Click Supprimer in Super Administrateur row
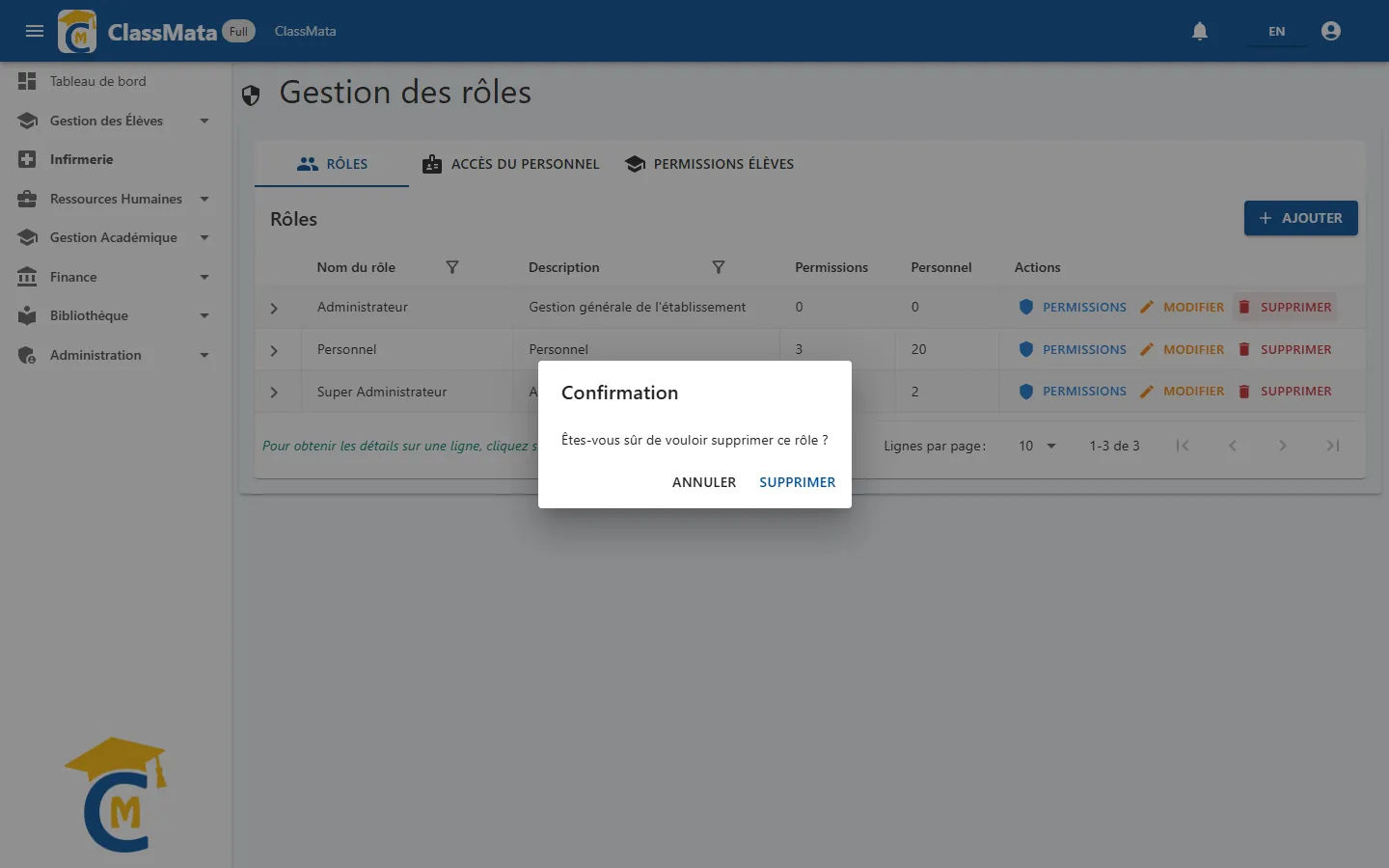1389x868 pixels. 1285,391
